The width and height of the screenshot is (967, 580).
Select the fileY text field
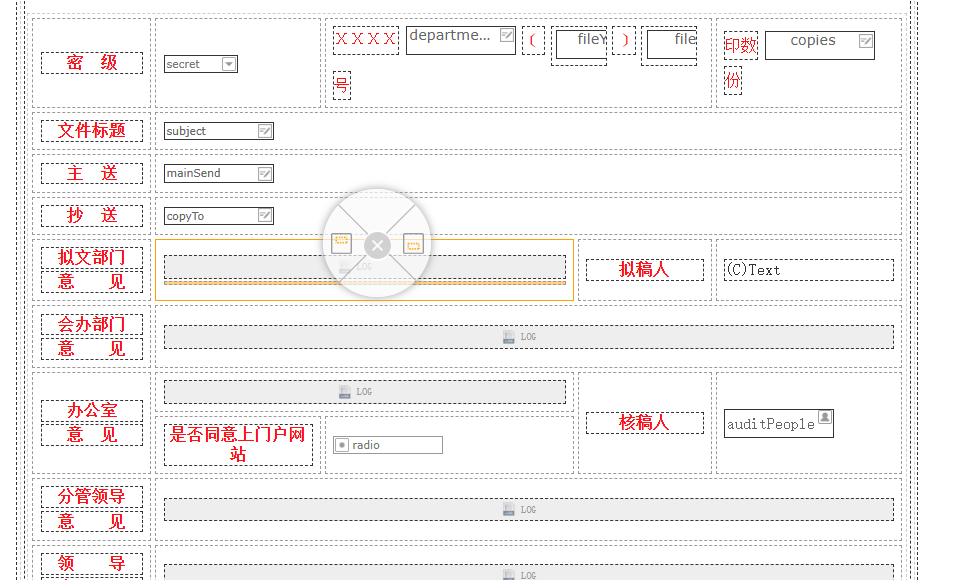point(582,44)
